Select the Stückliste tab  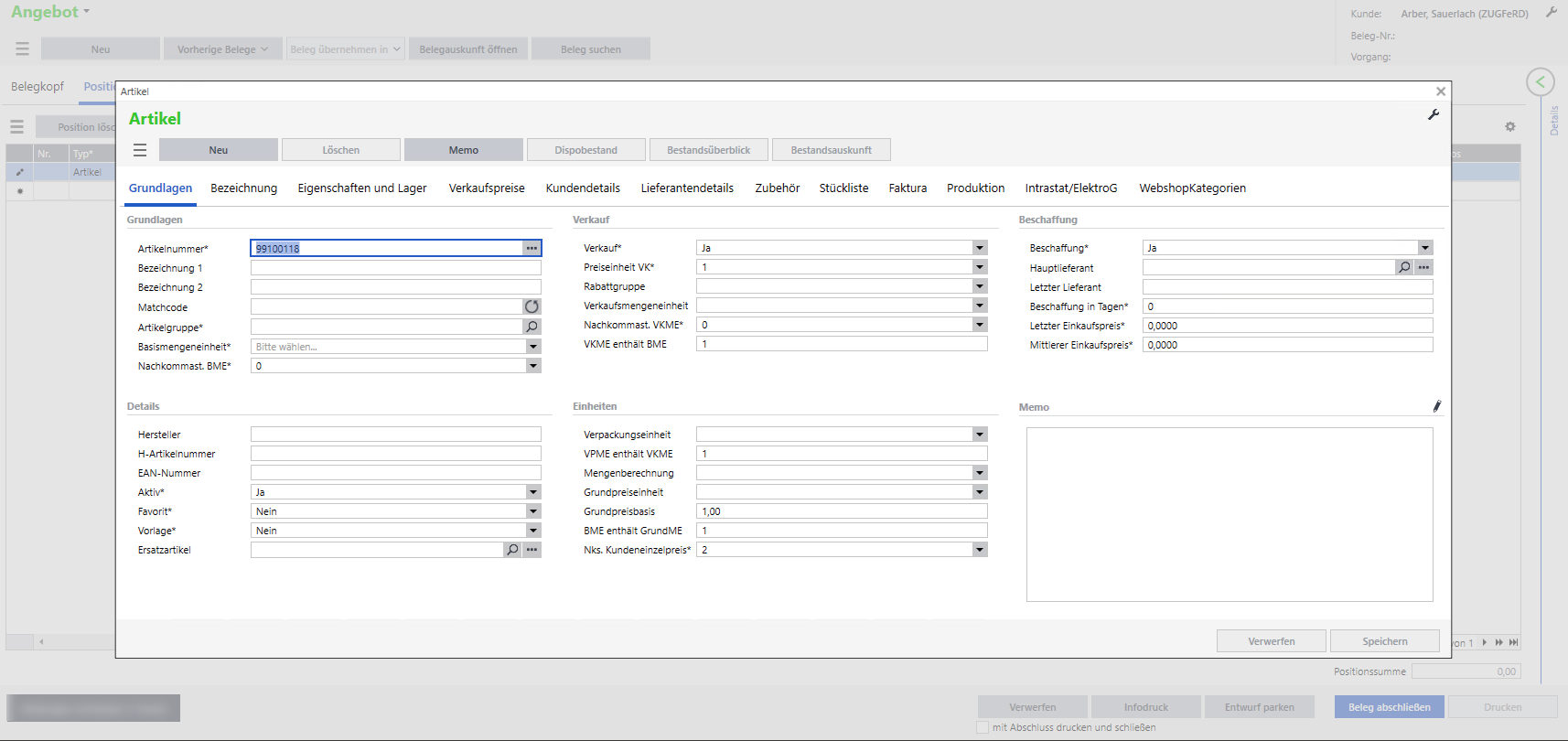[x=843, y=188]
